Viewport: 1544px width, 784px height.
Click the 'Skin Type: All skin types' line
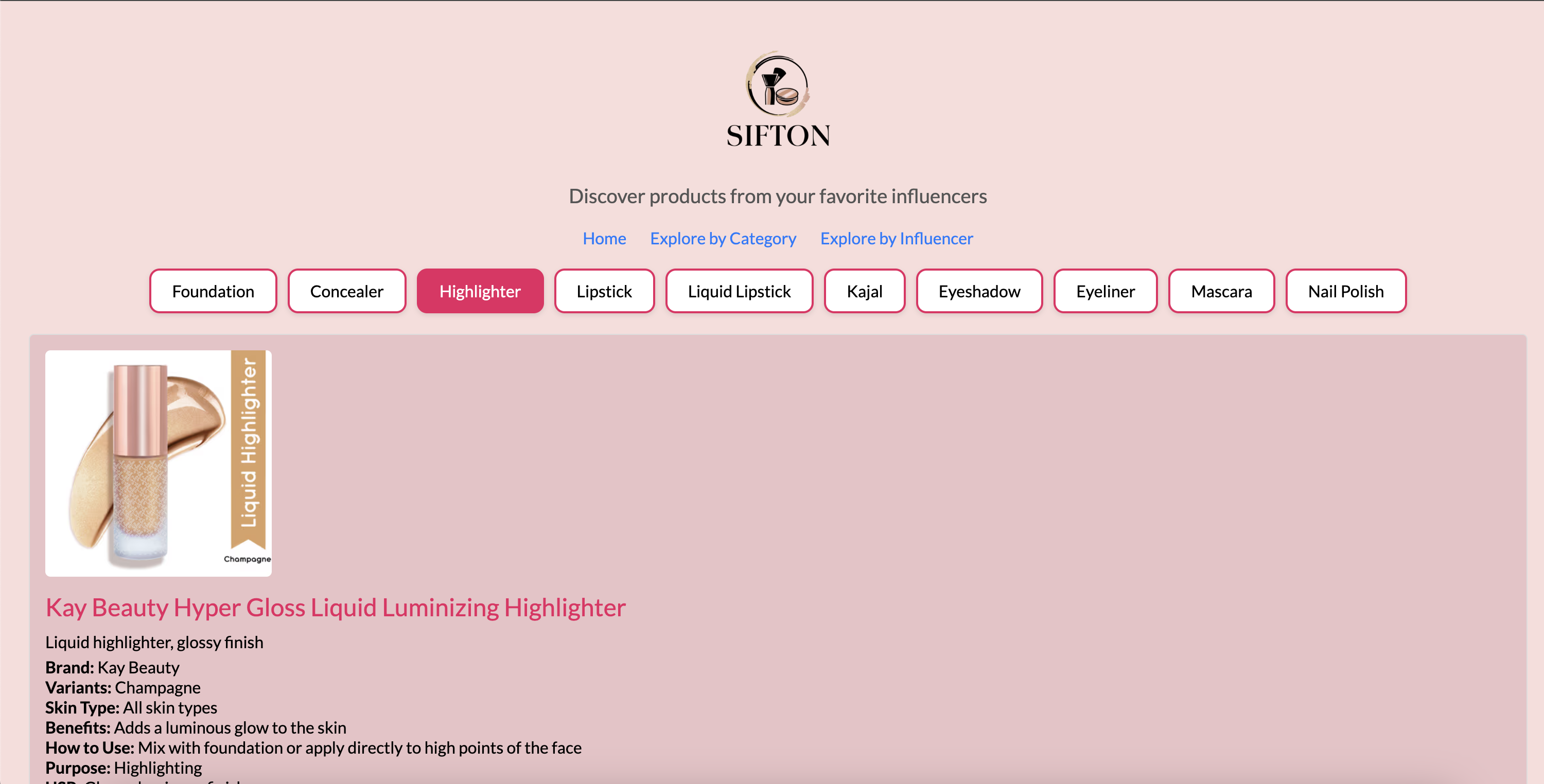131,707
